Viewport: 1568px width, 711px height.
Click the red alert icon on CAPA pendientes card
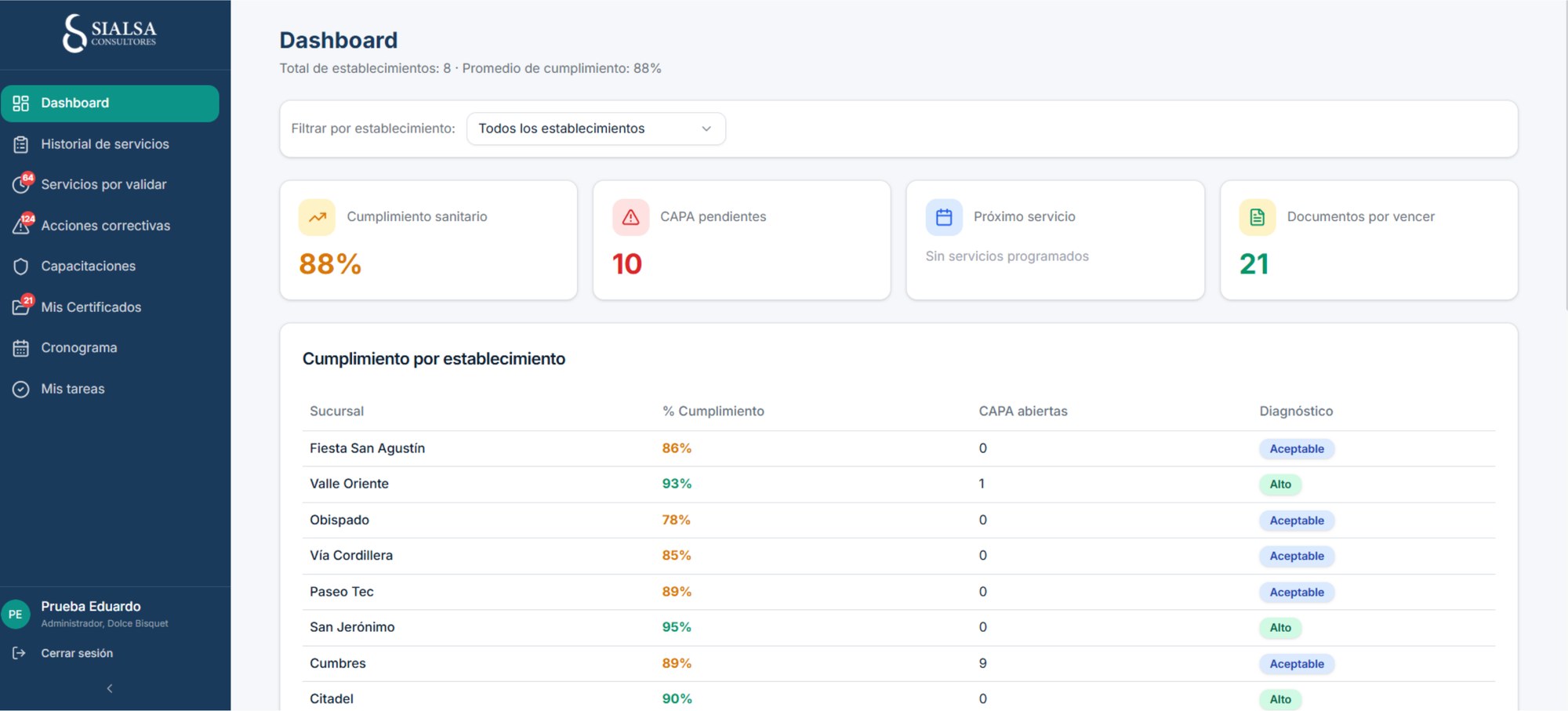(x=631, y=217)
